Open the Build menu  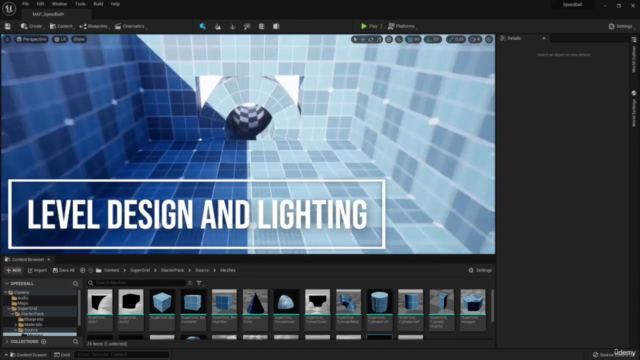pyautogui.click(x=98, y=4)
